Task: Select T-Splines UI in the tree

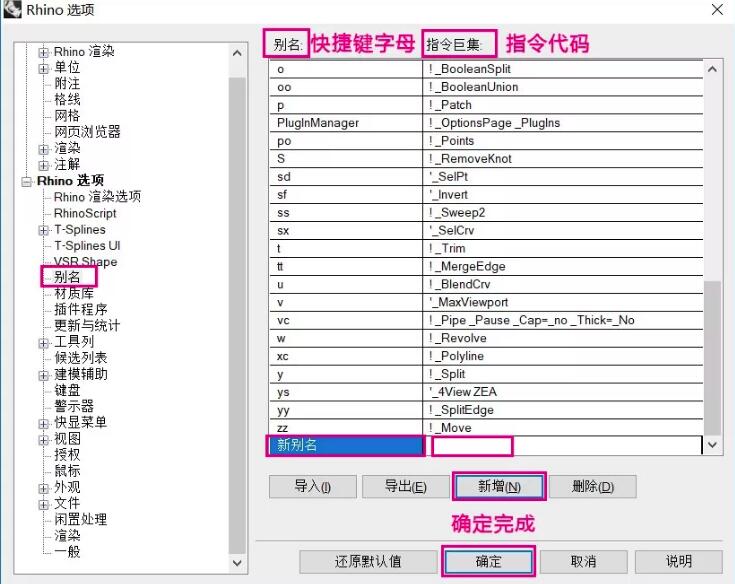Action: pos(87,246)
